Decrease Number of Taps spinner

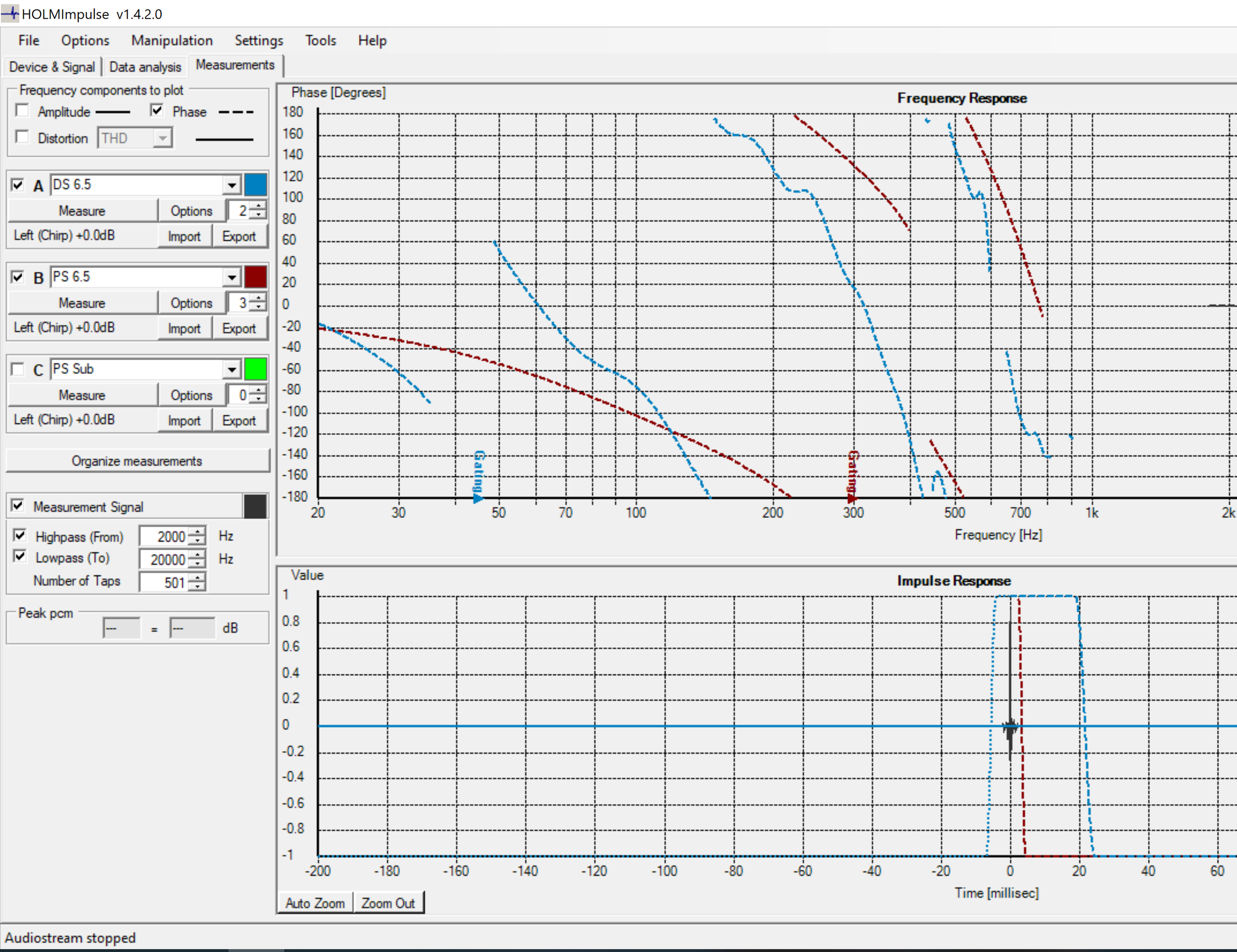coord(197,587)
